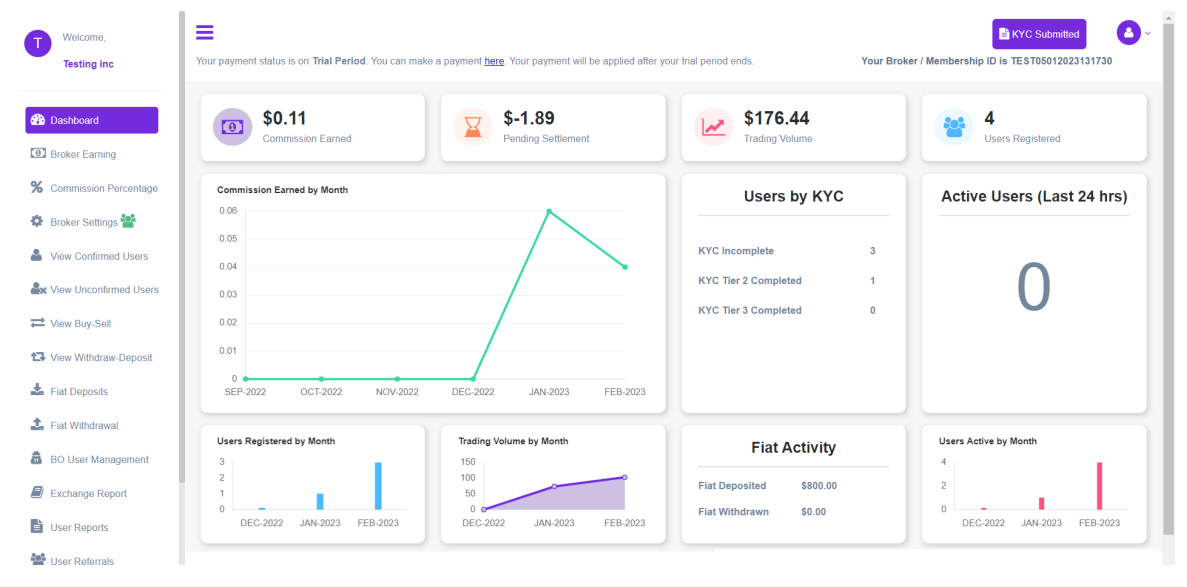Click the Exchange Report book icon
The image size is (1187, 587).
click(x=37, y=493)
